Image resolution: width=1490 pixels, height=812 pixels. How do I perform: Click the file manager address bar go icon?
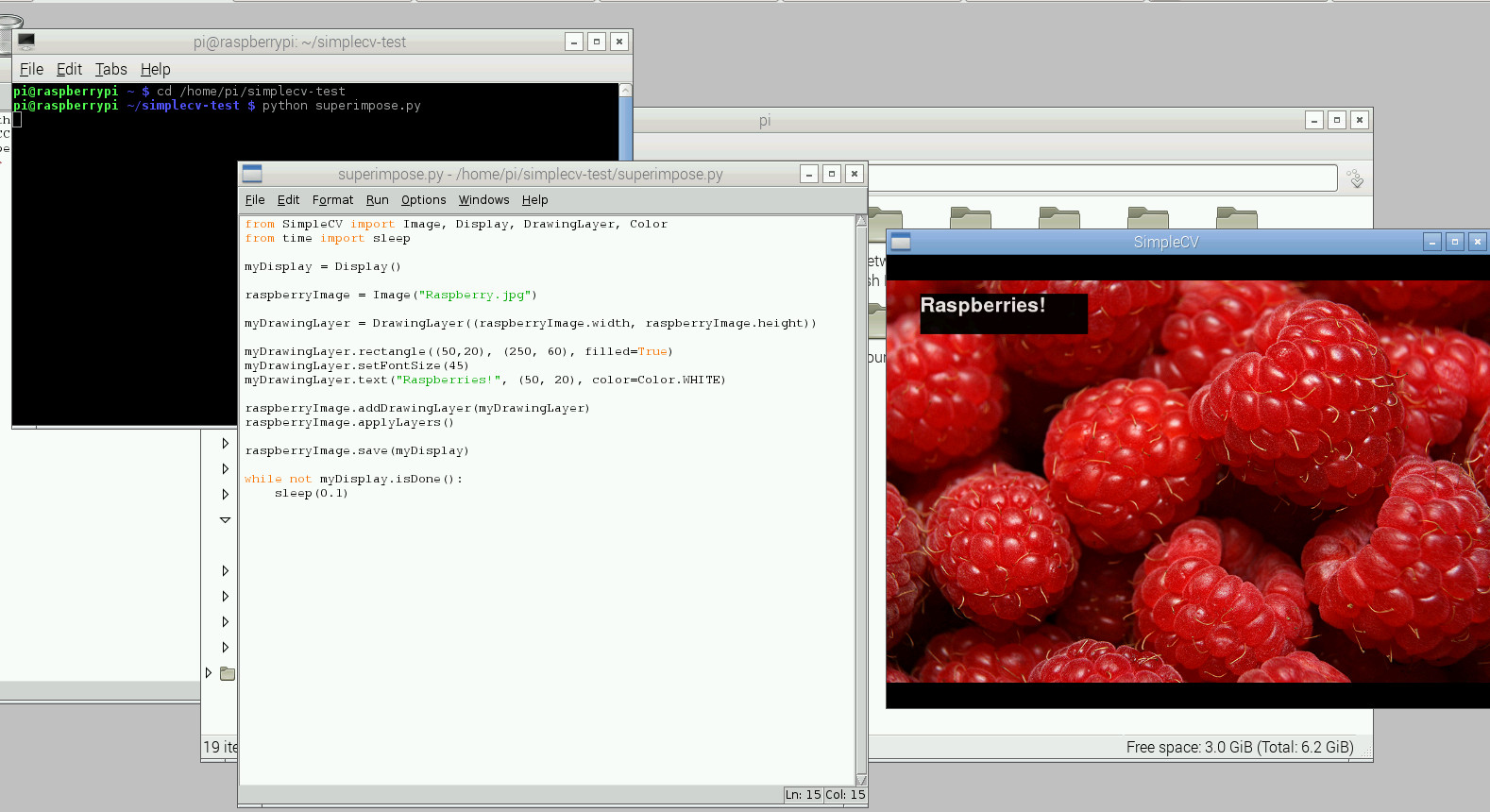click(x=1355, y=178)
